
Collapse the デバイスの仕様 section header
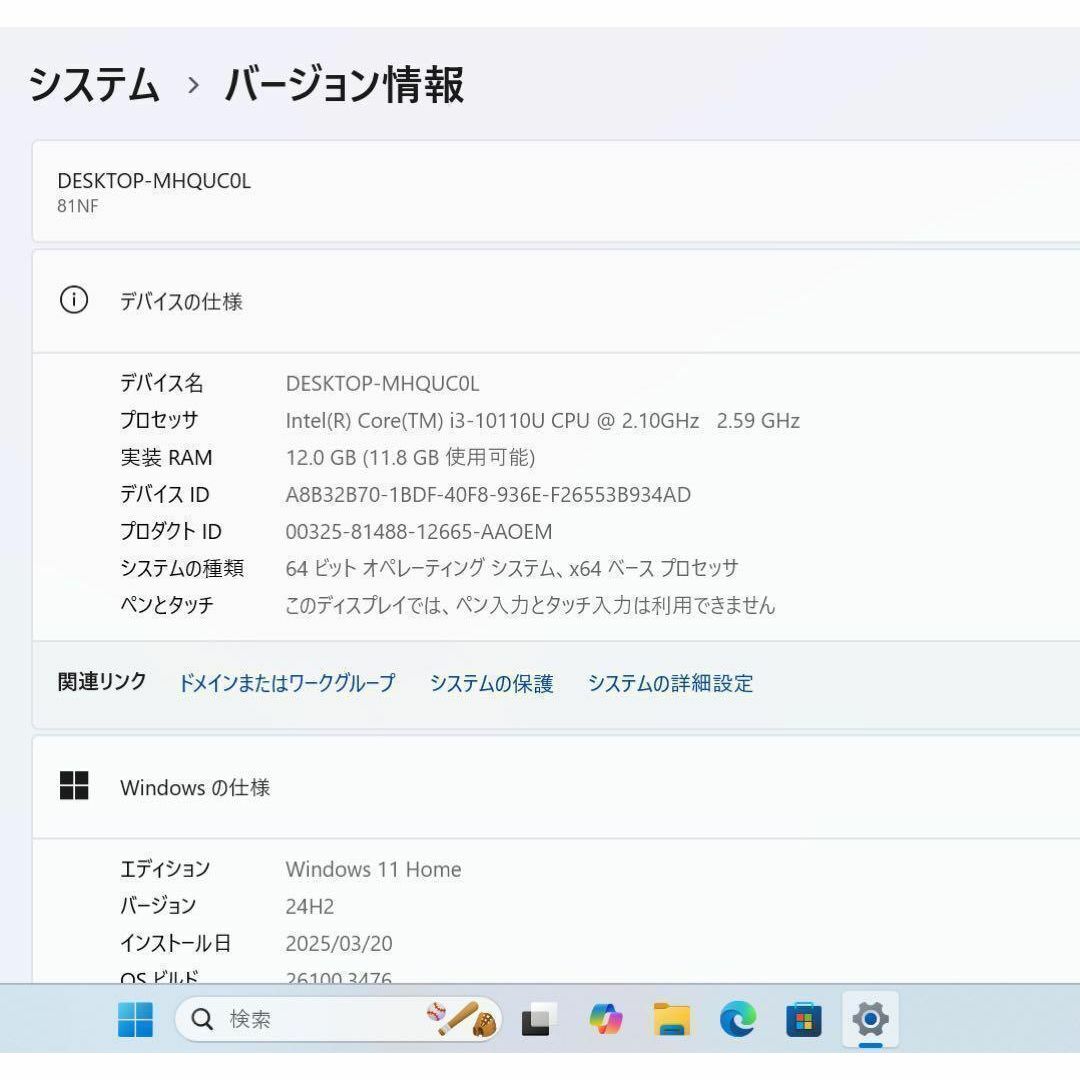click(556, 301)
